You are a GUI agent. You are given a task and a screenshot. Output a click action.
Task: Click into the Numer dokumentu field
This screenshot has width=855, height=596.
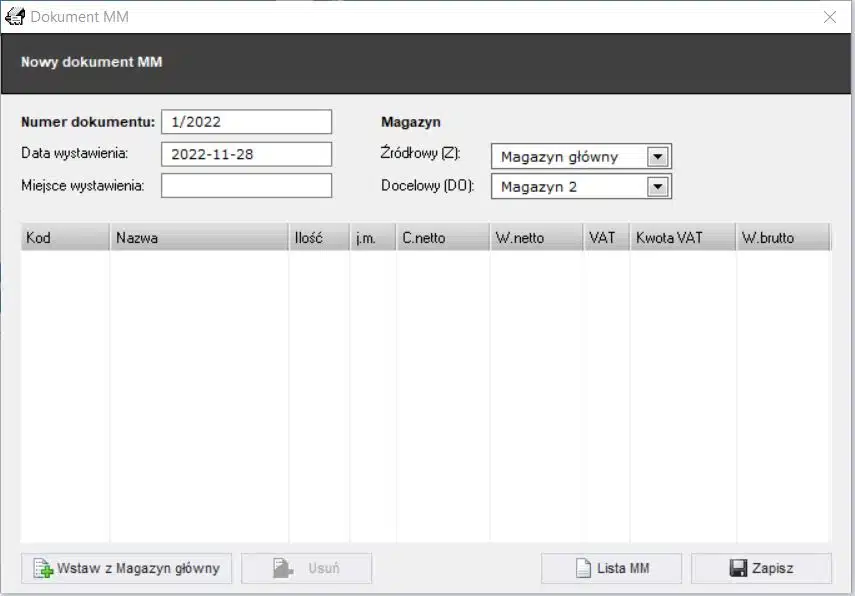(246, 122)
